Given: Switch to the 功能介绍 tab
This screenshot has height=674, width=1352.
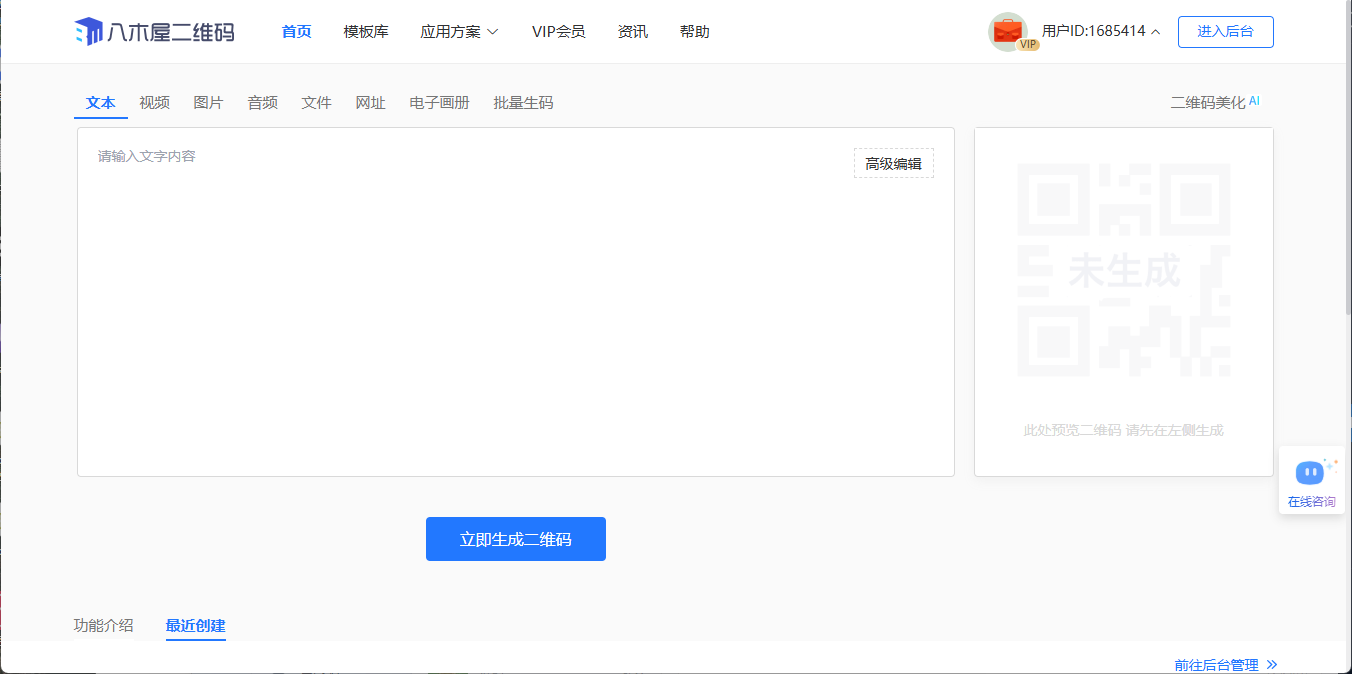Looking at the screenshot, I should pyautogui.click(x=104, y=626).
